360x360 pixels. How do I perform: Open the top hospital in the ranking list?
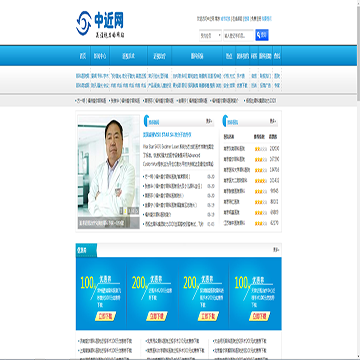point(234,148)
